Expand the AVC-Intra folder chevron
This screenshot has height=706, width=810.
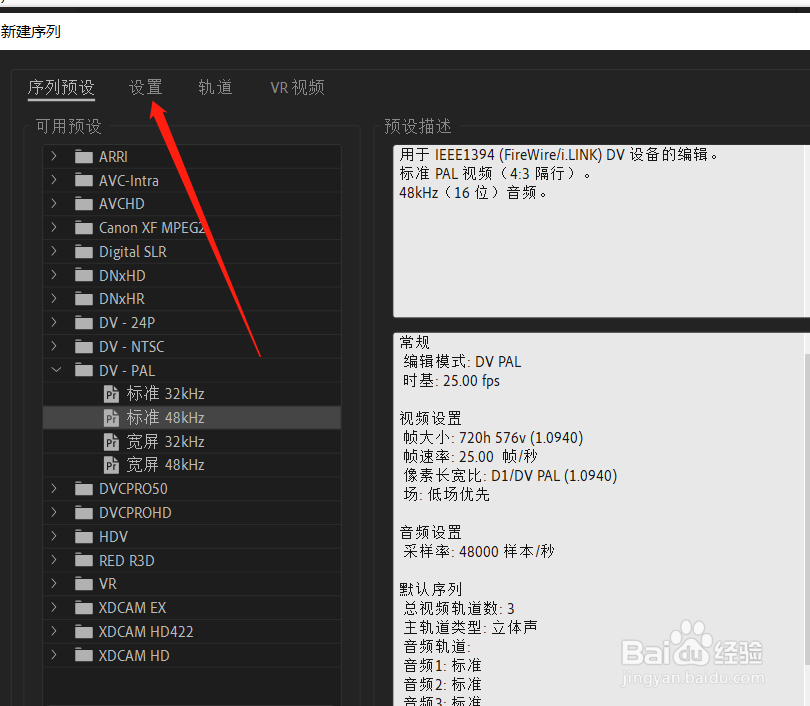[54, 180]
